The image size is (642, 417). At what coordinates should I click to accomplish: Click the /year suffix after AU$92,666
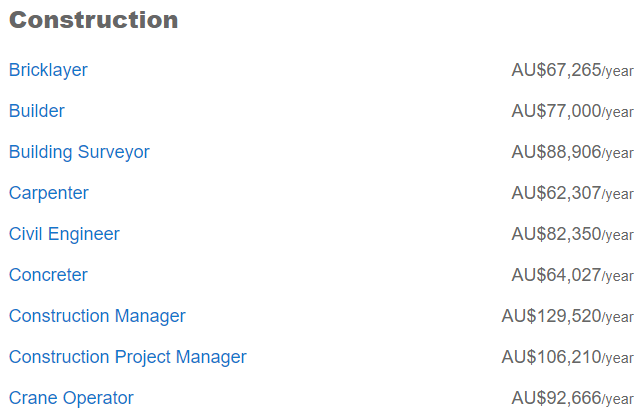[x=618, y=400]
